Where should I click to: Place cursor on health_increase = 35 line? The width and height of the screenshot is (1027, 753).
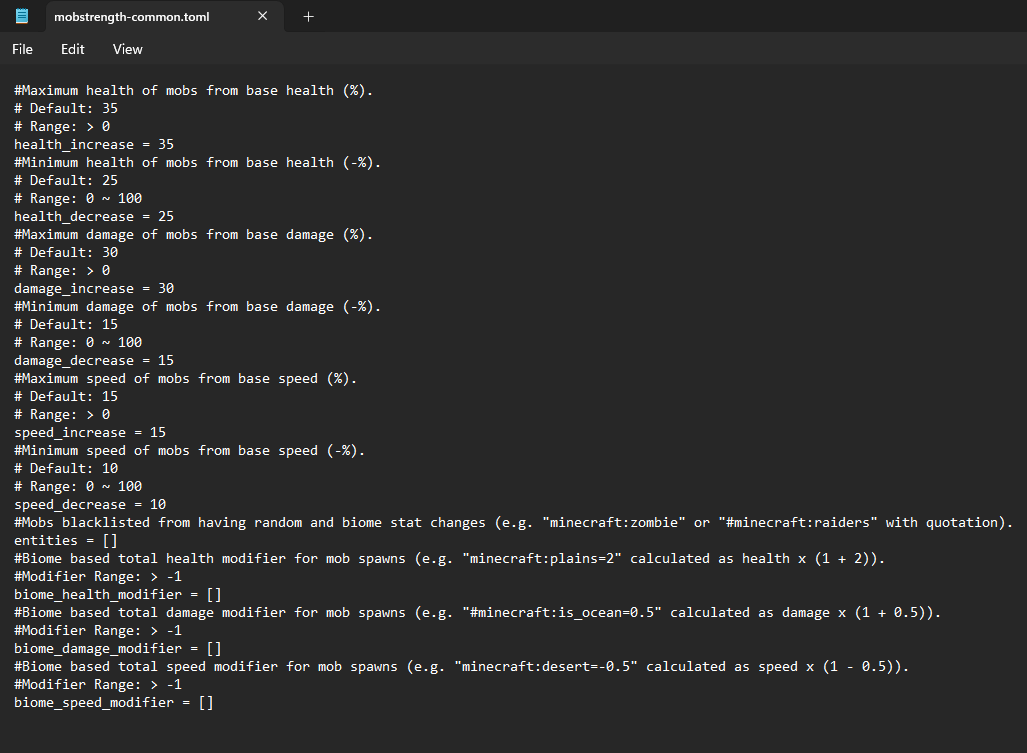[x=94, y=145]
